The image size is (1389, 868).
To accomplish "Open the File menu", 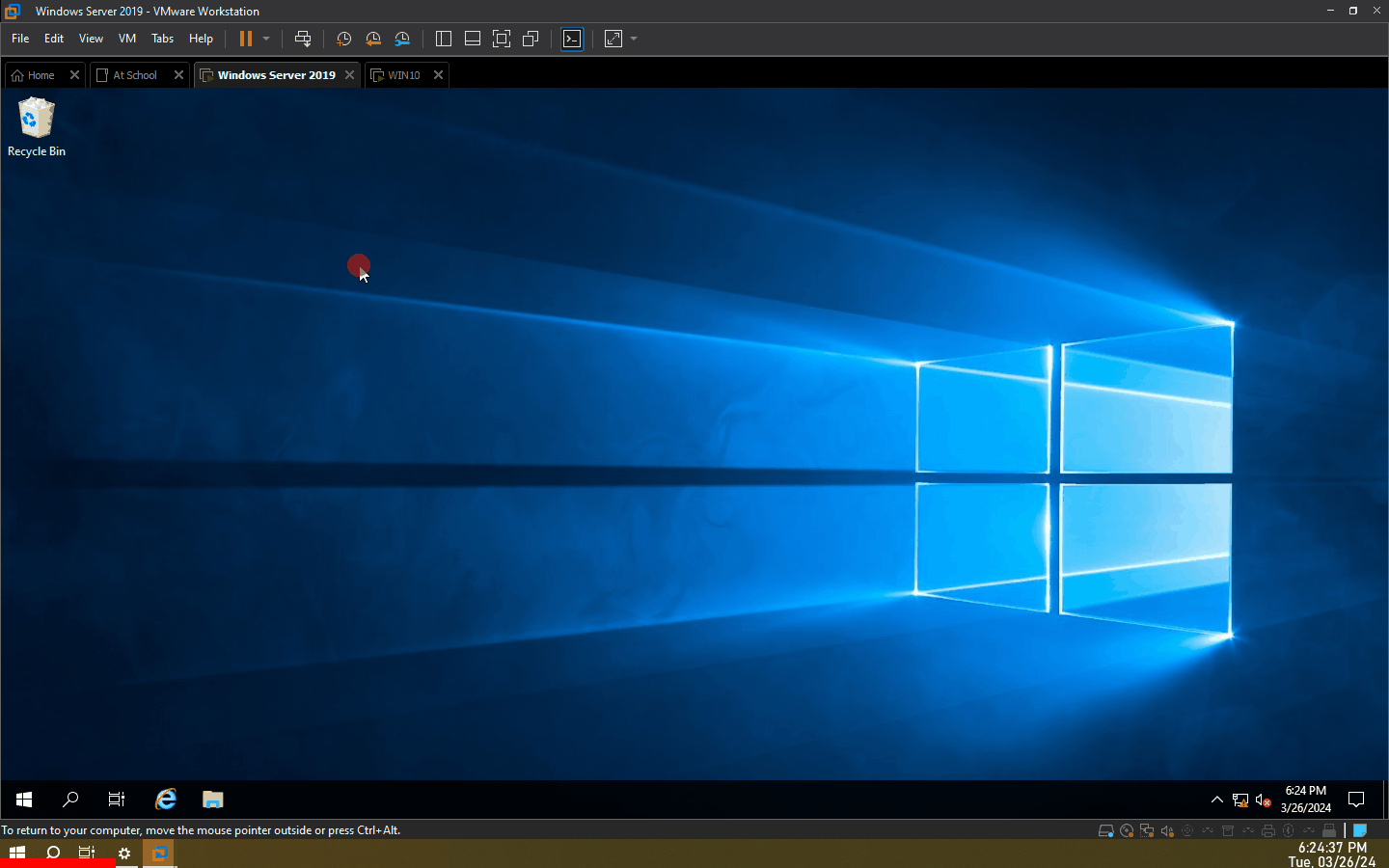I will pyautogui.click(x=20, y=39).
